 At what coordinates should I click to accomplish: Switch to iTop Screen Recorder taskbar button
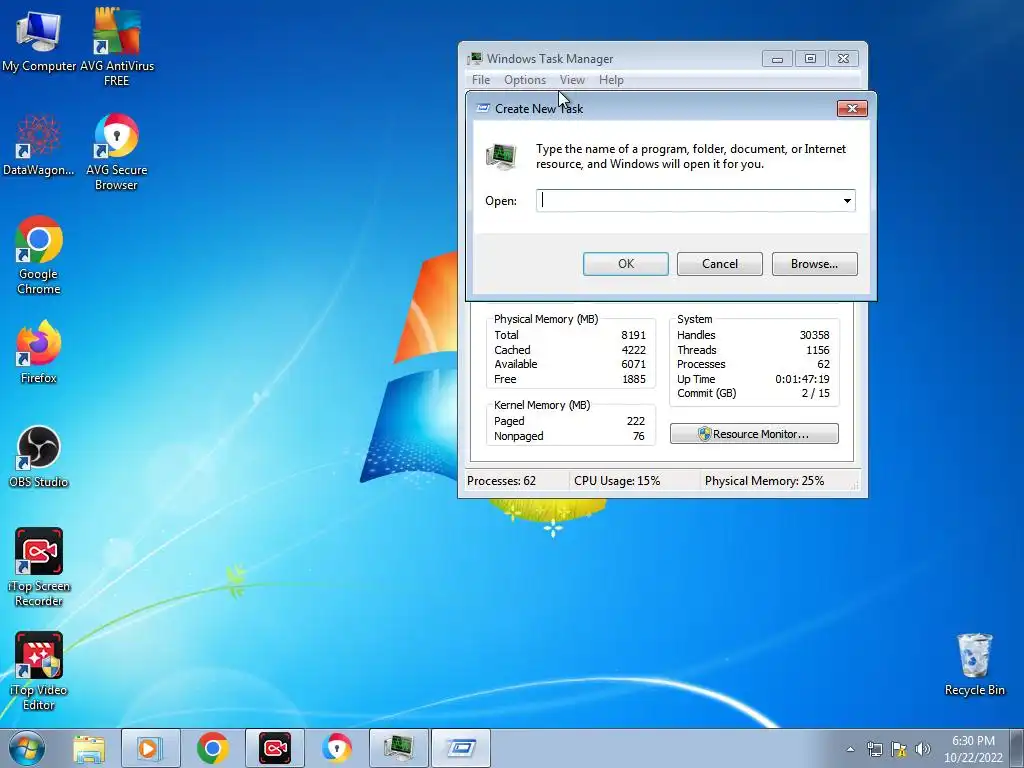275,748
